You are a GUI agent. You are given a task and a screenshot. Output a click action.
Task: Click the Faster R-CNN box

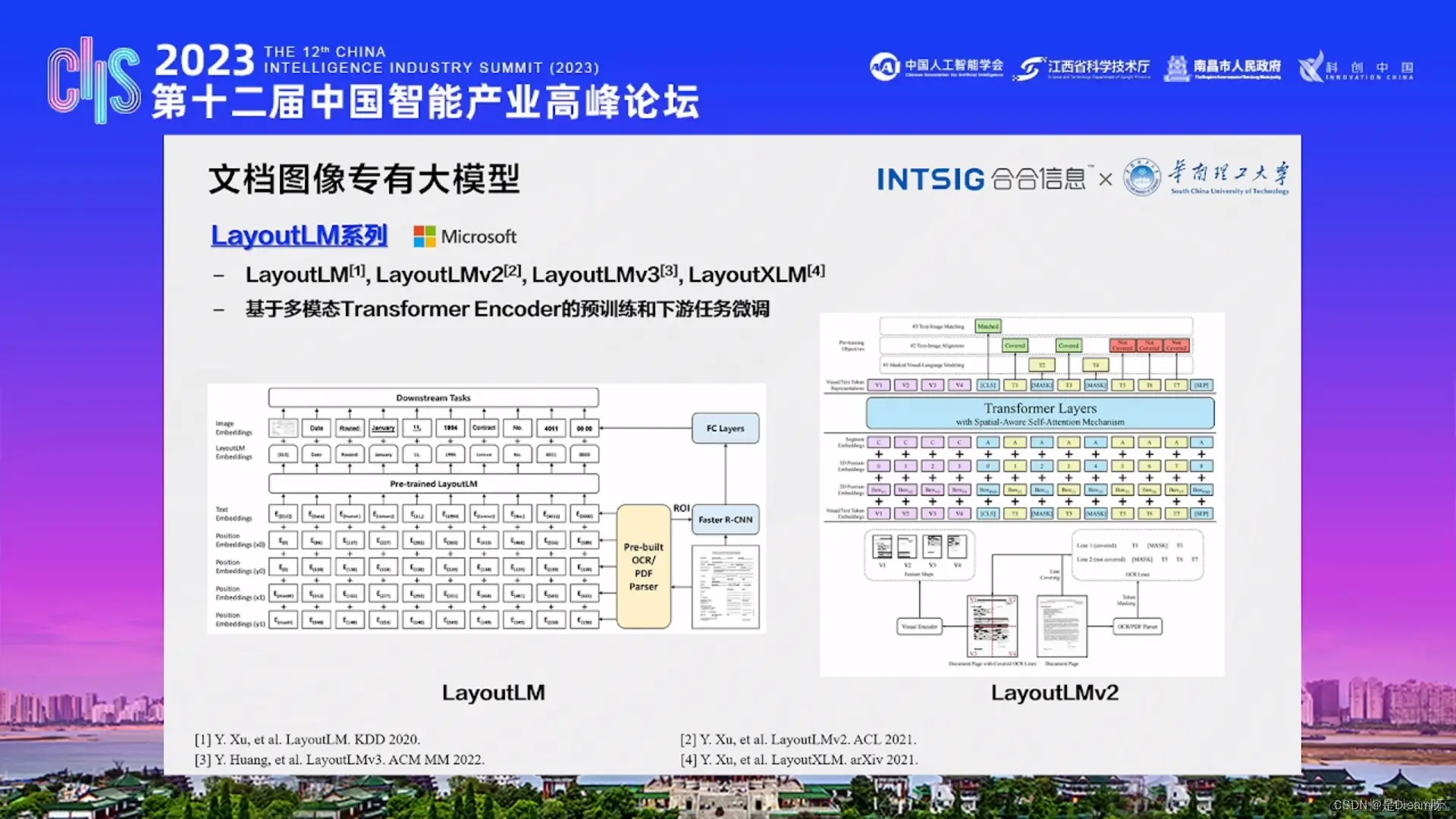(725, 519)
